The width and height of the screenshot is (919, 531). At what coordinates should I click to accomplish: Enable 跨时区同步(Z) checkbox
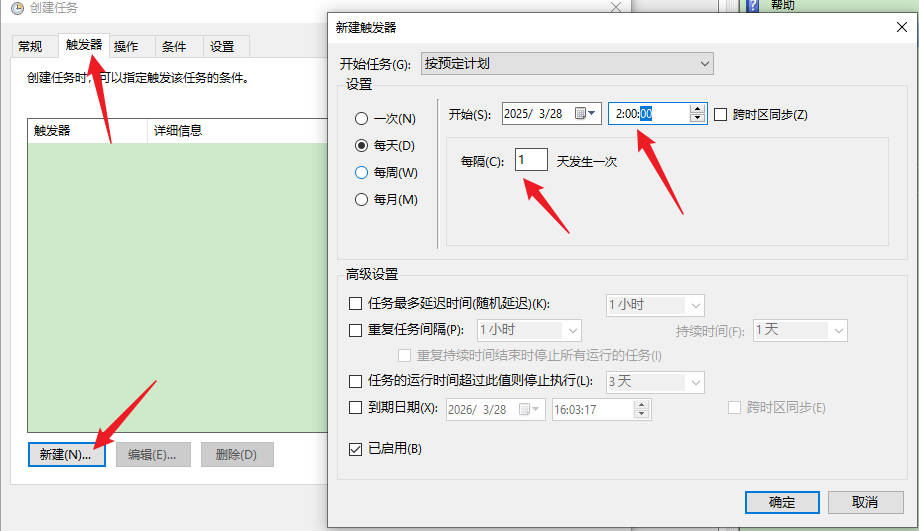coord(721,114)
